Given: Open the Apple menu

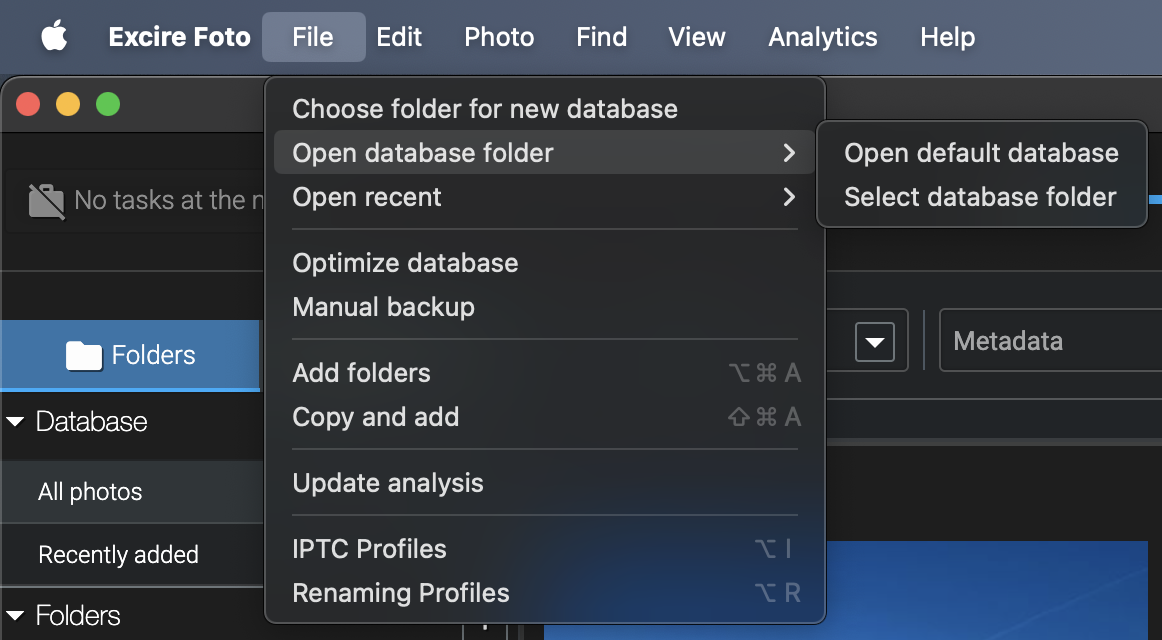Looking at the screenshot, I should pyautogui.click(x=54, y=36).
